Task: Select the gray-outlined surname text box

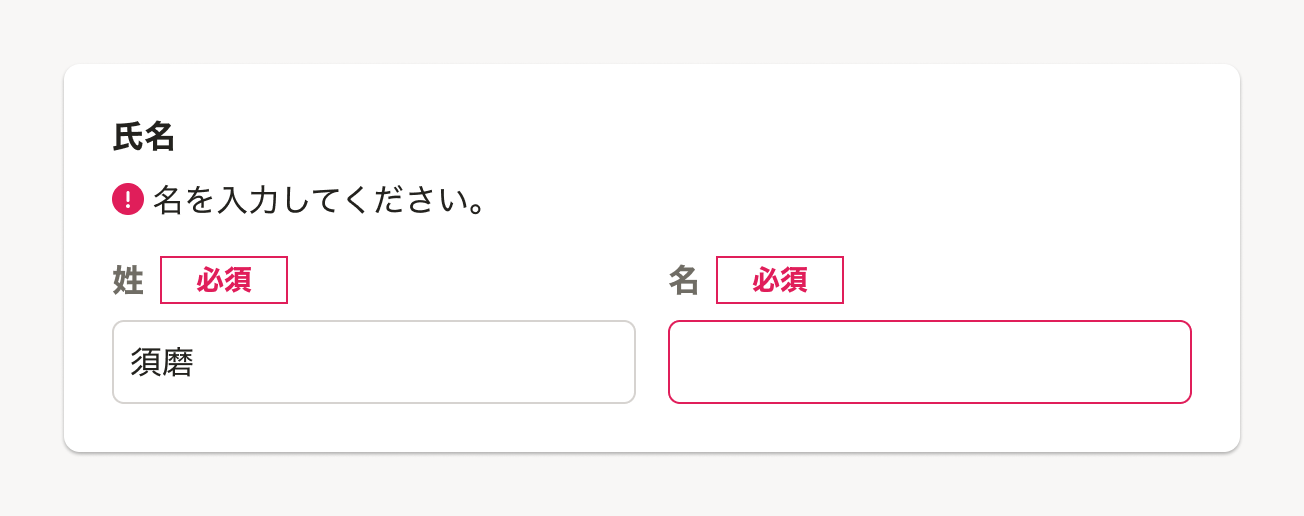Action: [x=374, y=362]
